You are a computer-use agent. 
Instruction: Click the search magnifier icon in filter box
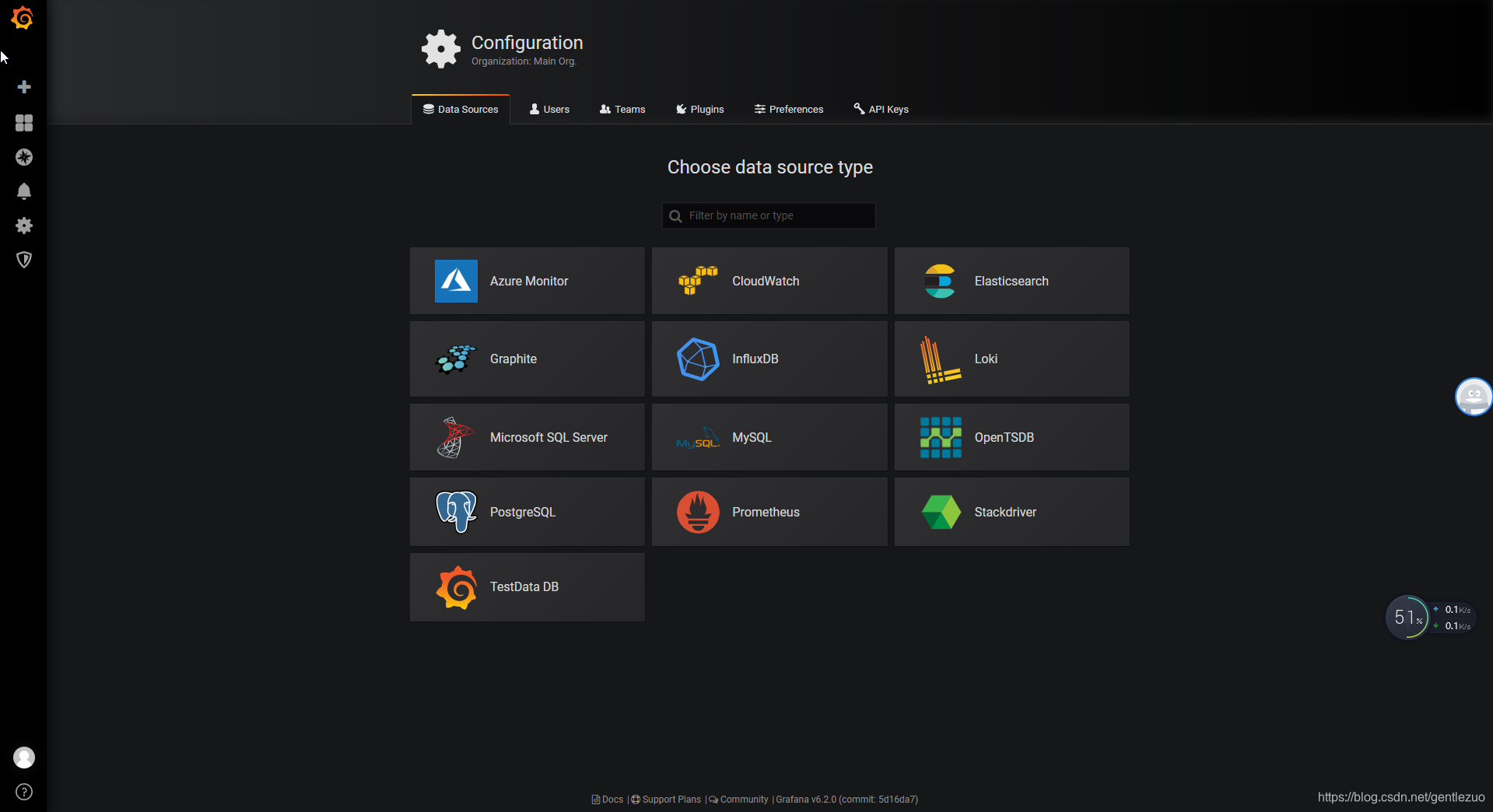[x=675, y=216]
